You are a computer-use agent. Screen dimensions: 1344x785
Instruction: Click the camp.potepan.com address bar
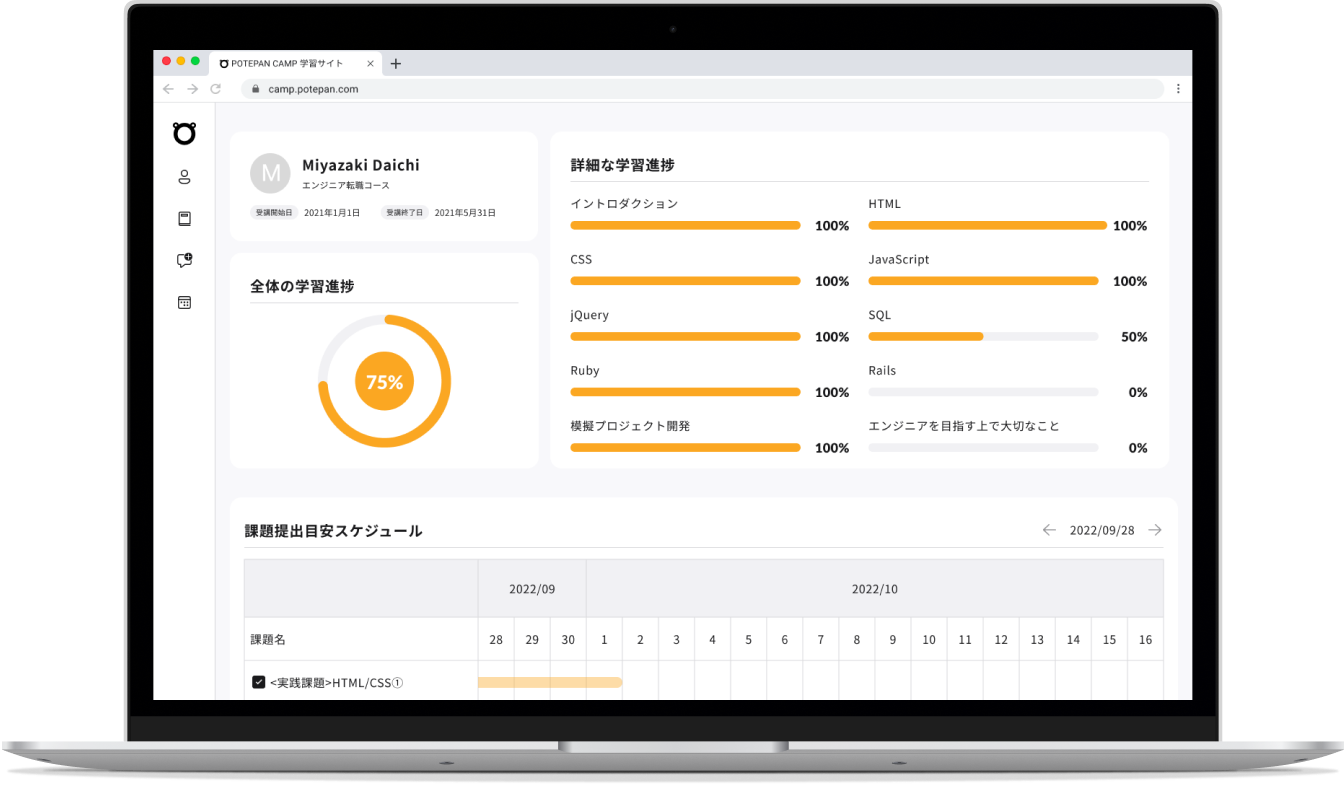point(700,89)
